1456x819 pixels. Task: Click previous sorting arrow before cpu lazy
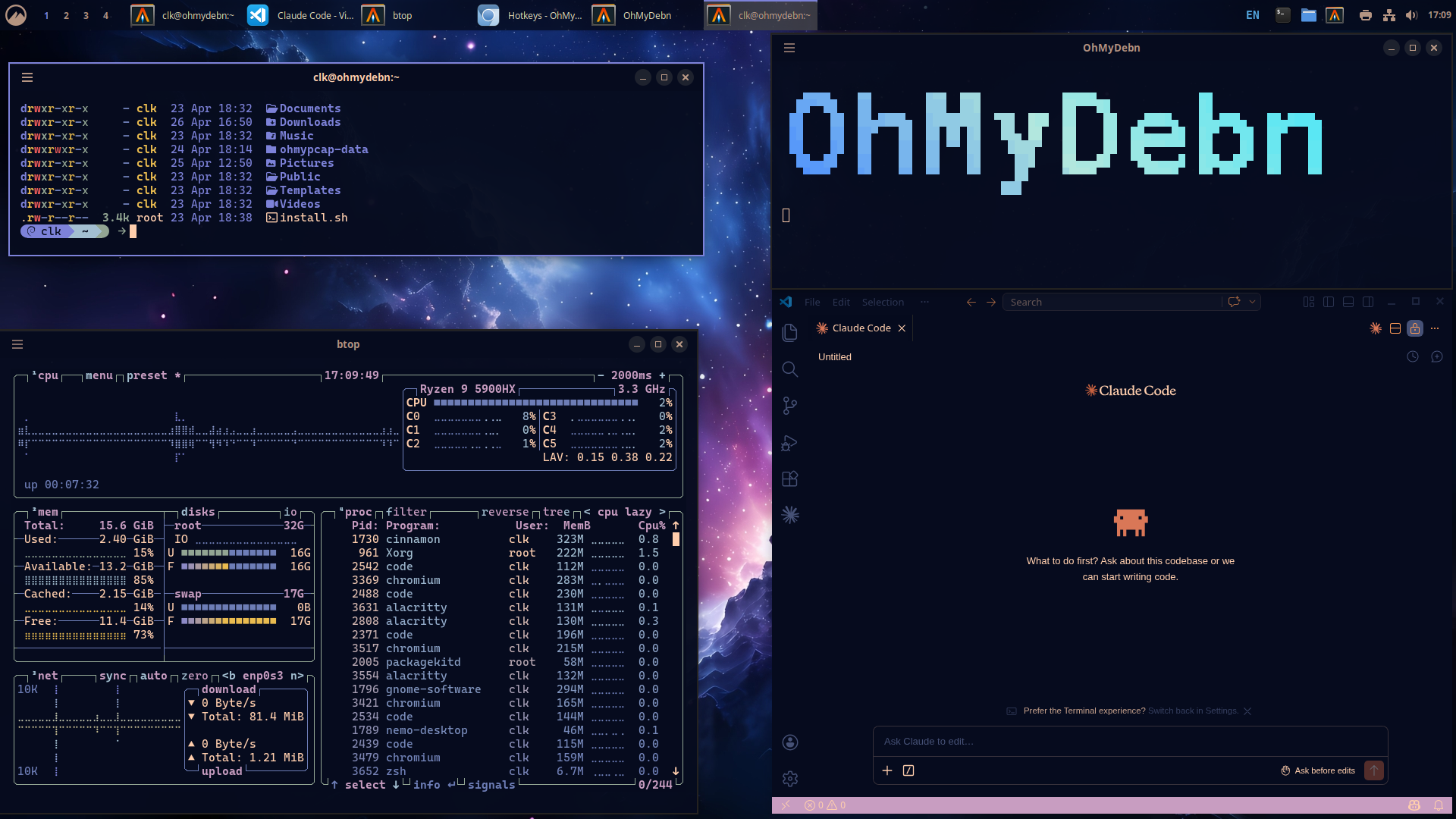pos(587,512)
